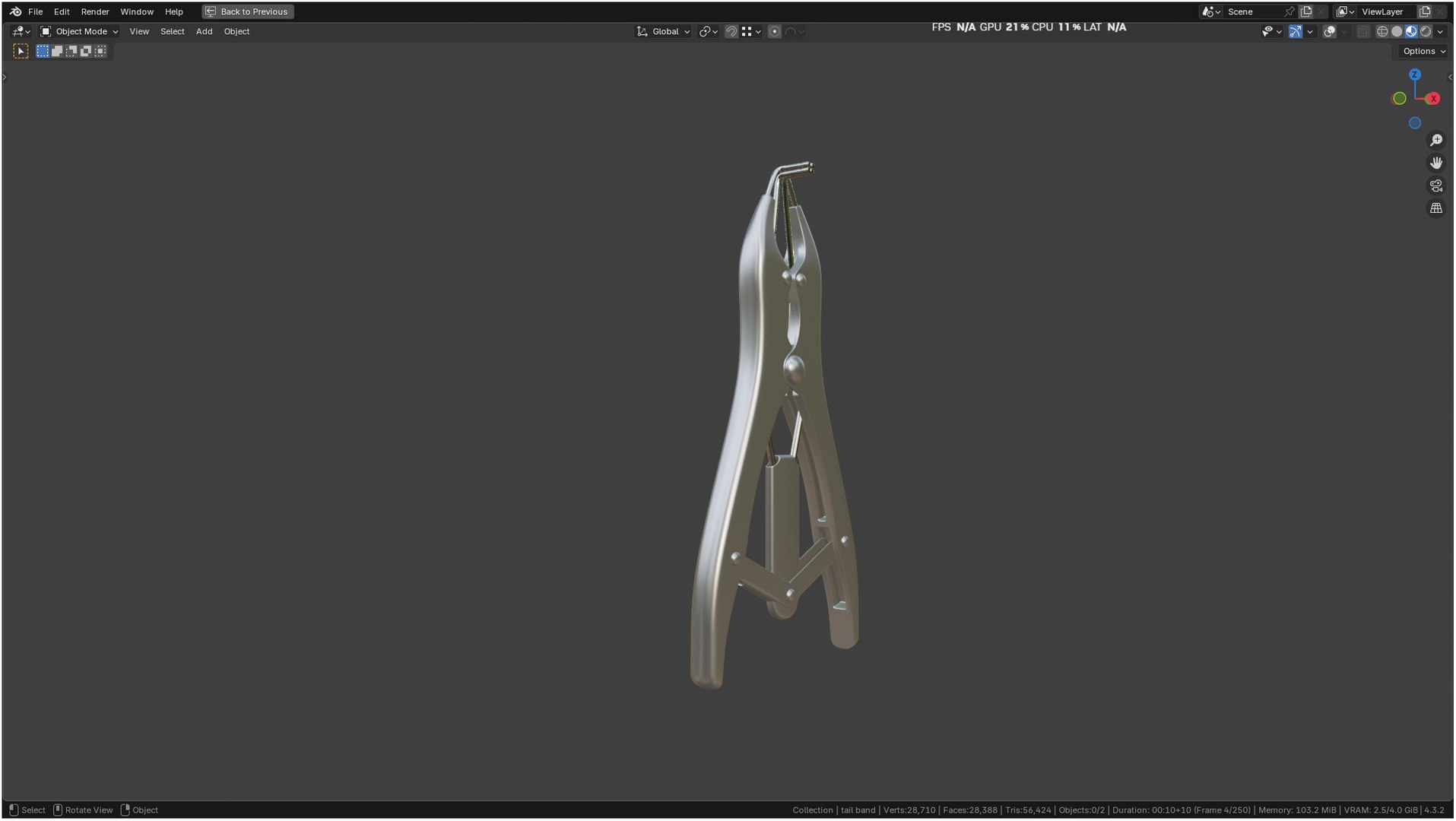The width and height of the screenshot is (1456, 821).
Task: Click the Scene name field
Action: click(1253, 11)
